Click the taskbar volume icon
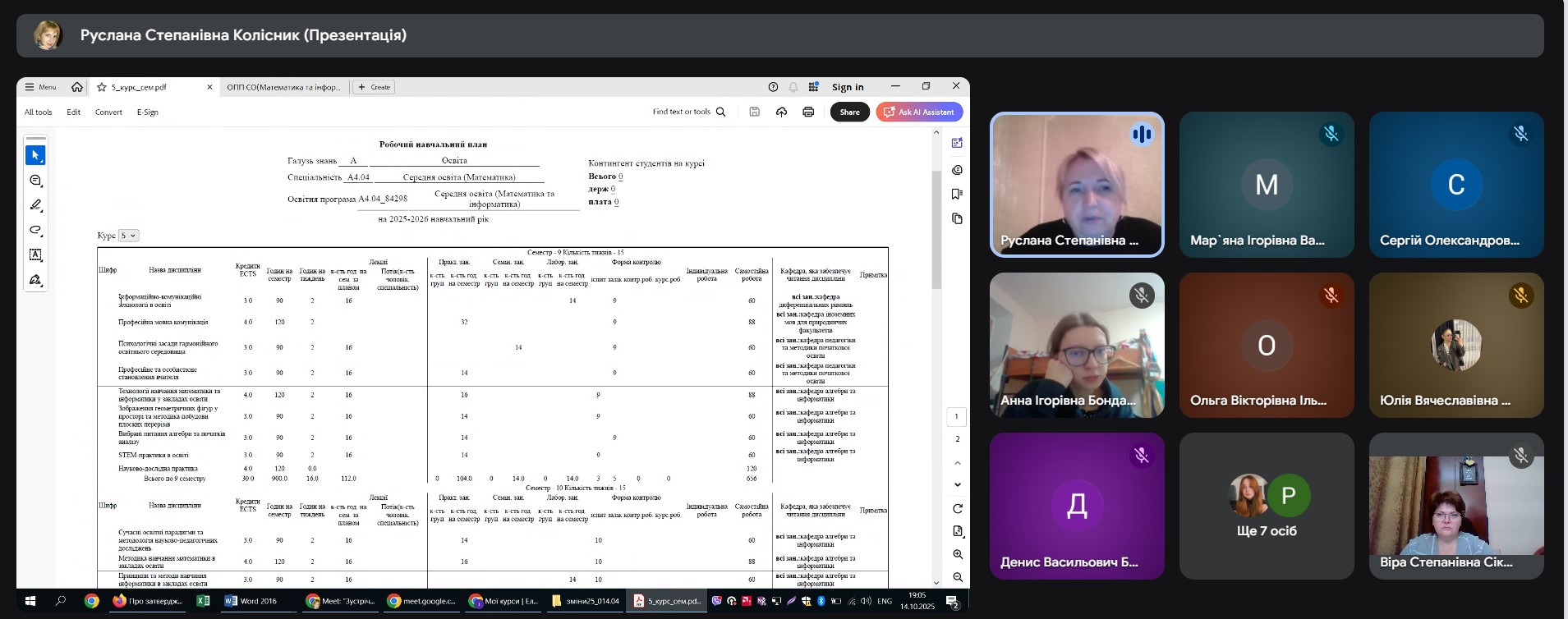 coord(866,601)
